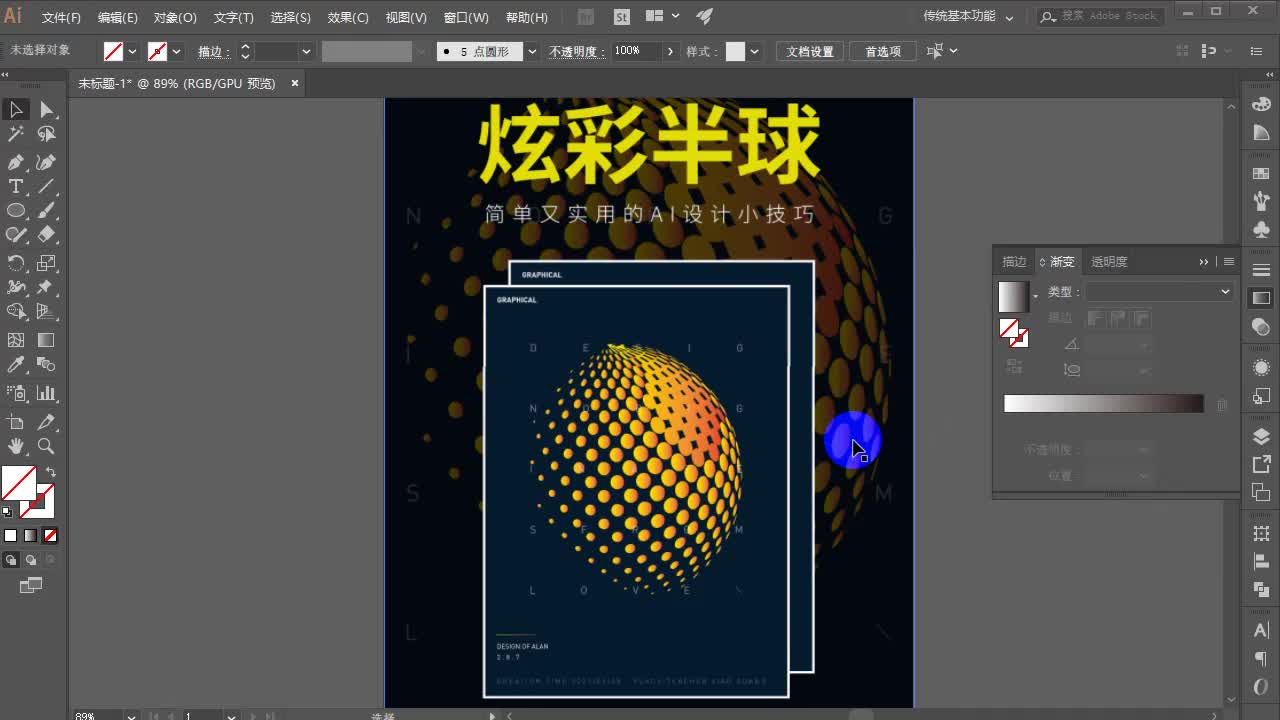Image resolution: width=1280 pixels, height=720 pixels.
Task: Activate fill/stroke toggle in Gradient panel
Action: point(1014,333)
